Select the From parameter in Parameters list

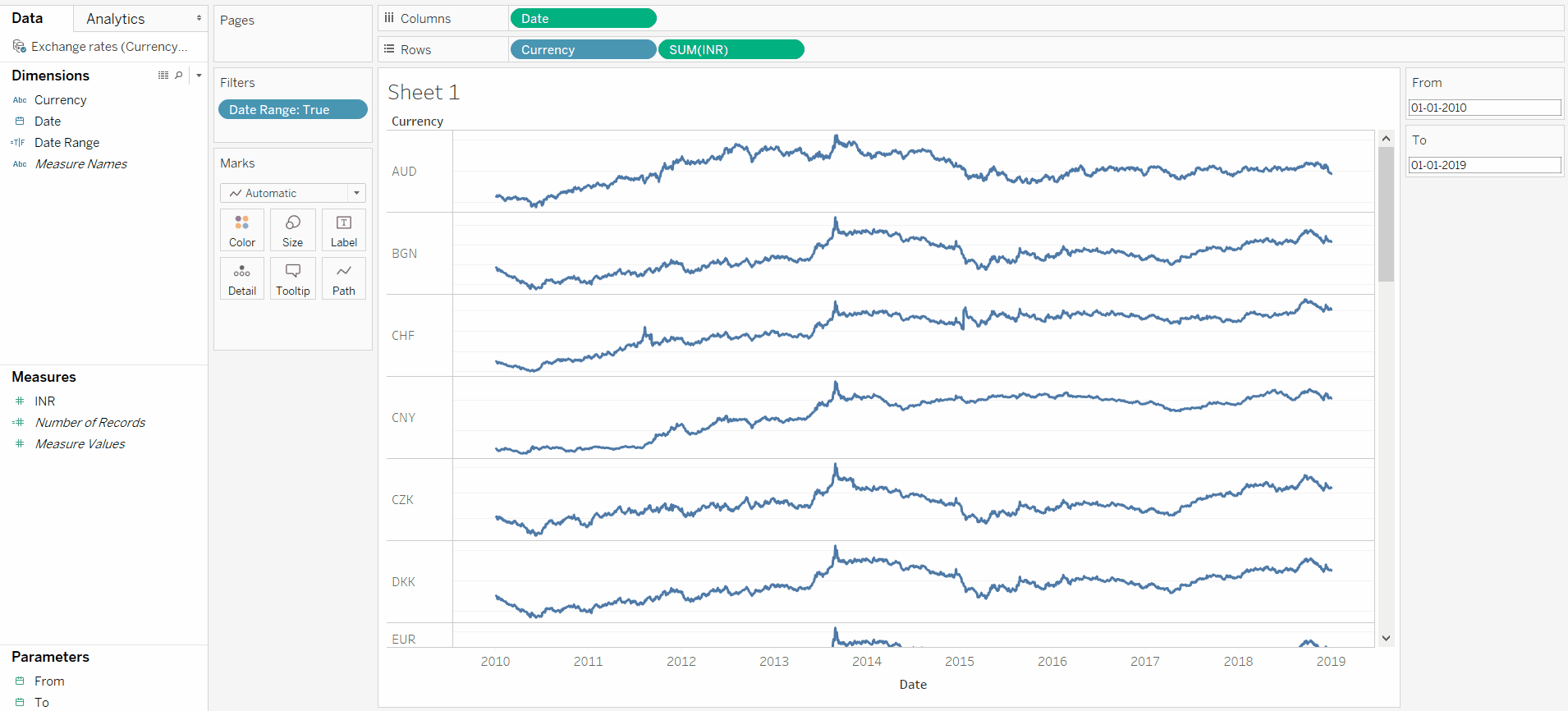coord(49,681)
